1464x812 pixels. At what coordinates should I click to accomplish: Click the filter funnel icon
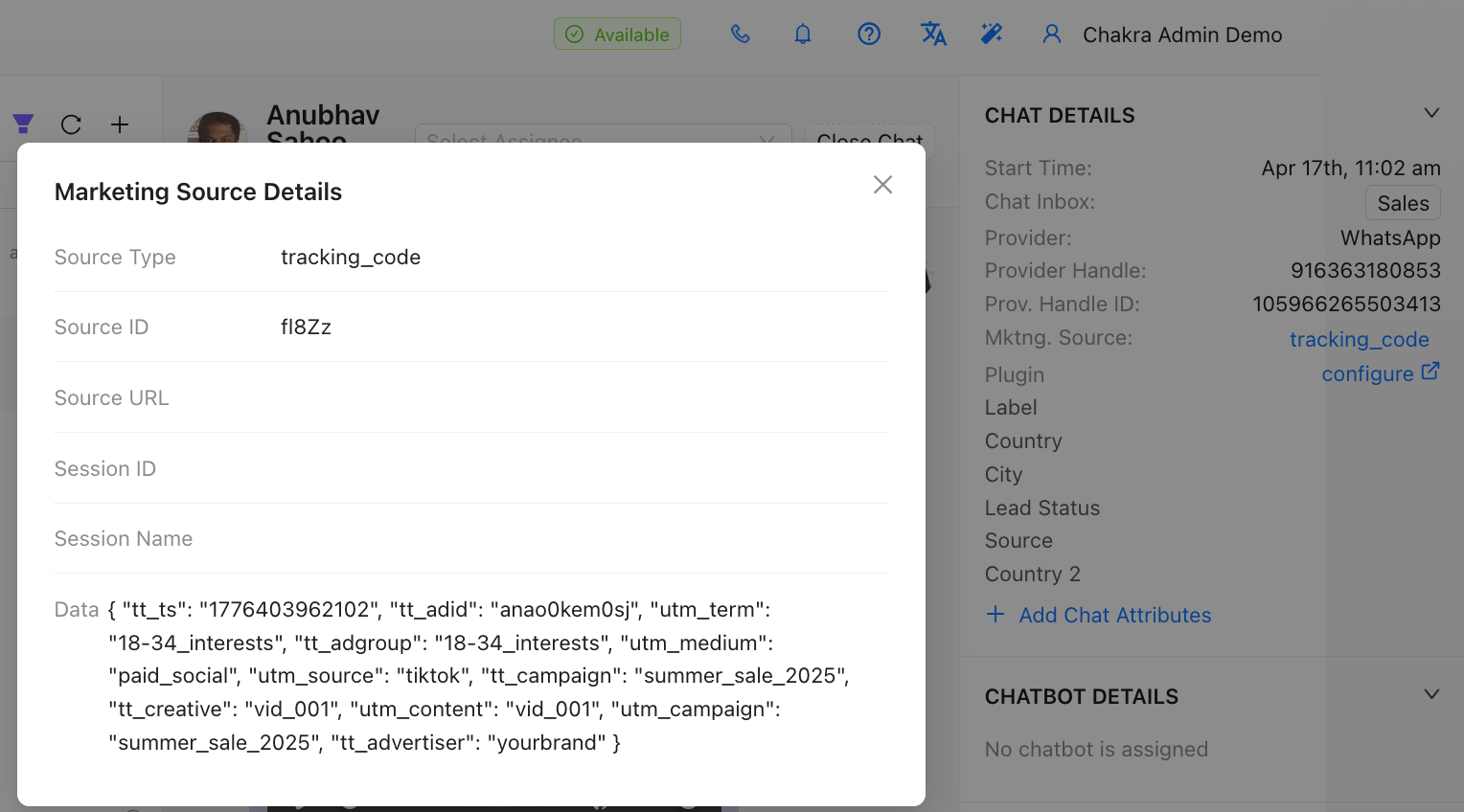[x=23, y=124]
